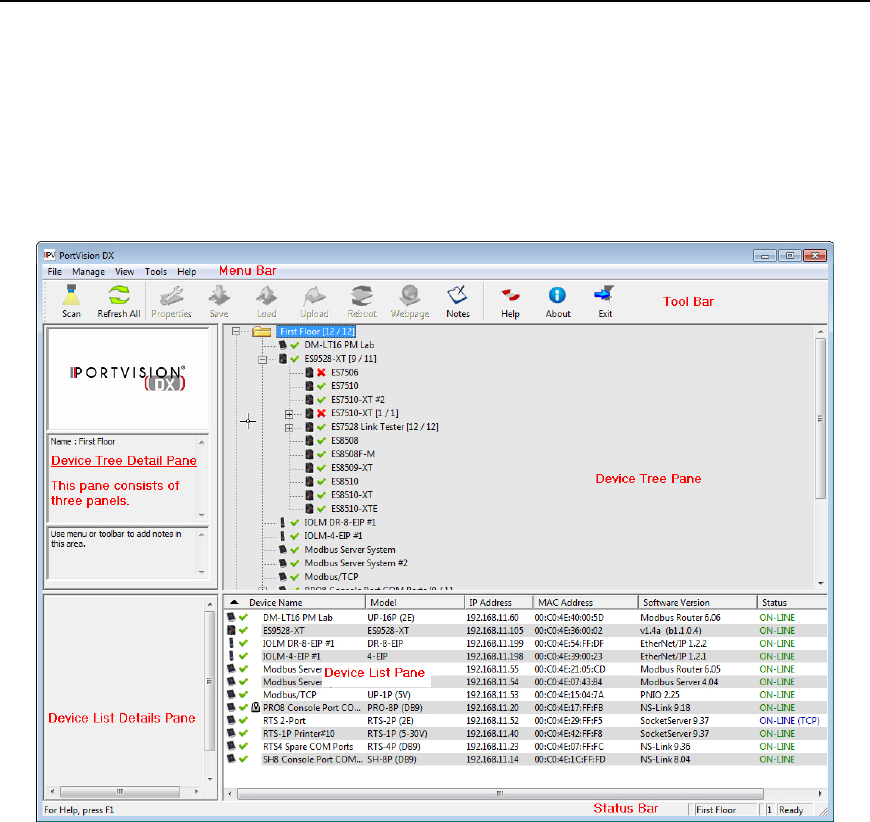Click the Device Tree pane vertical scrollbar

click(x=821, y=457)
